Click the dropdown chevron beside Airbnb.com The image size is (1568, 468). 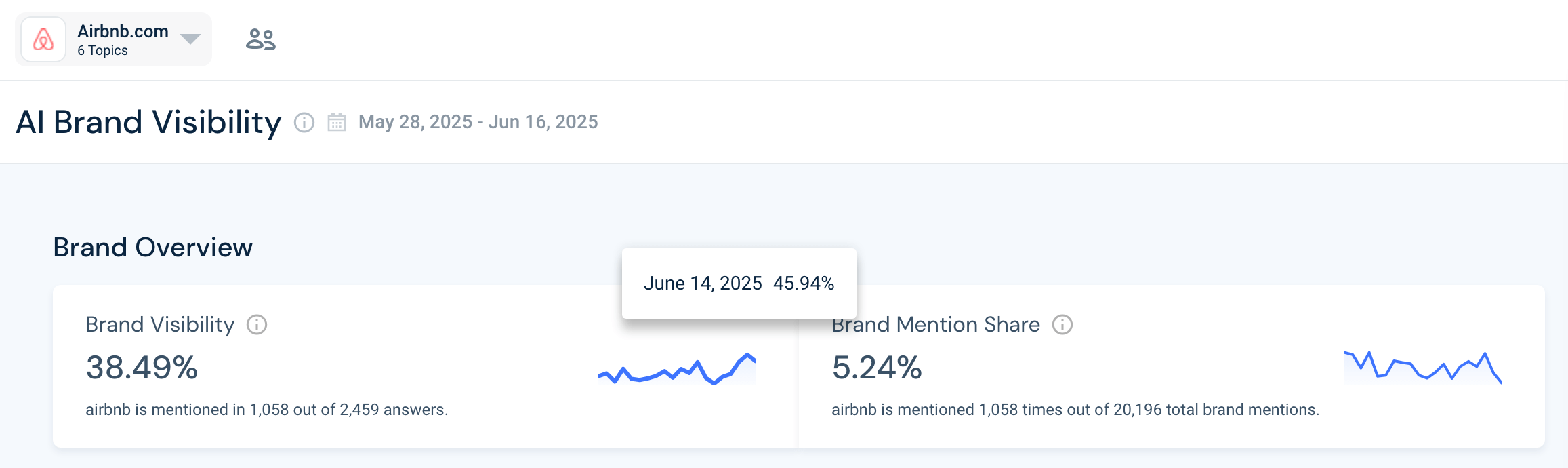pos(190,39)
